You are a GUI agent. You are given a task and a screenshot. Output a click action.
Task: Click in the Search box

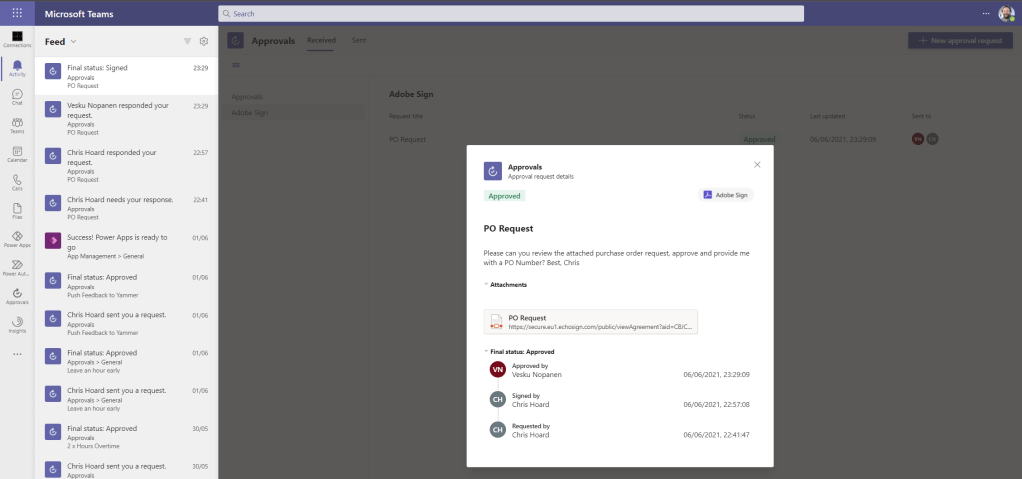(510, 14)
